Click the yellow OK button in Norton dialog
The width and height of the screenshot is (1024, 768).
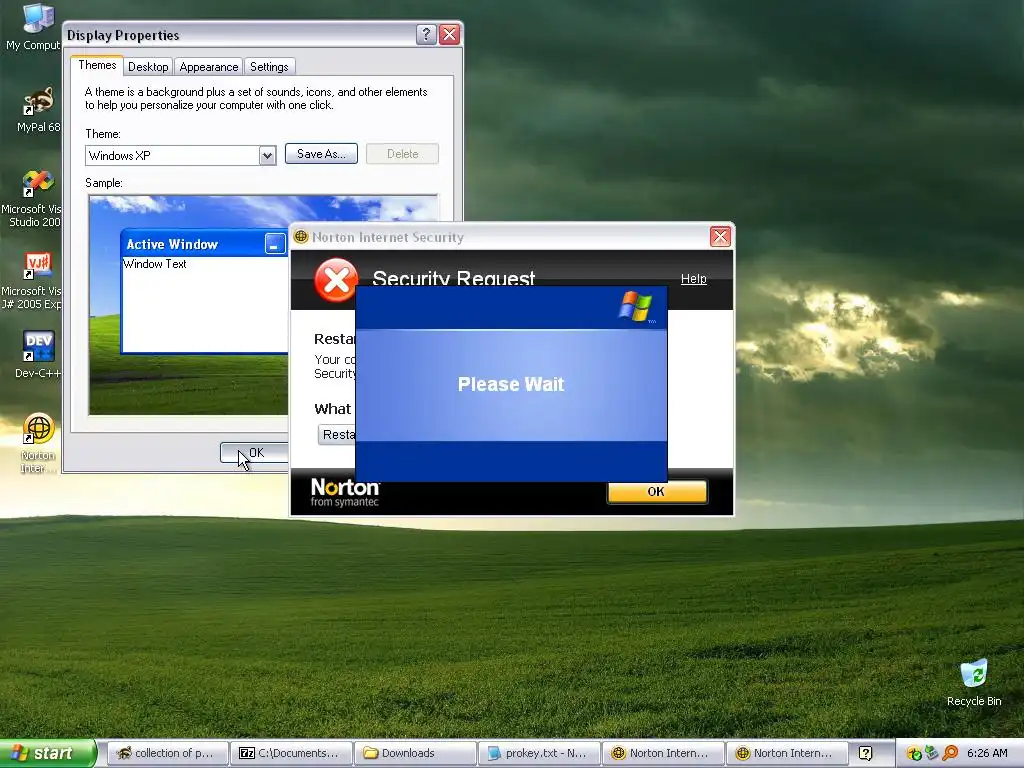[x=656, y=492]
